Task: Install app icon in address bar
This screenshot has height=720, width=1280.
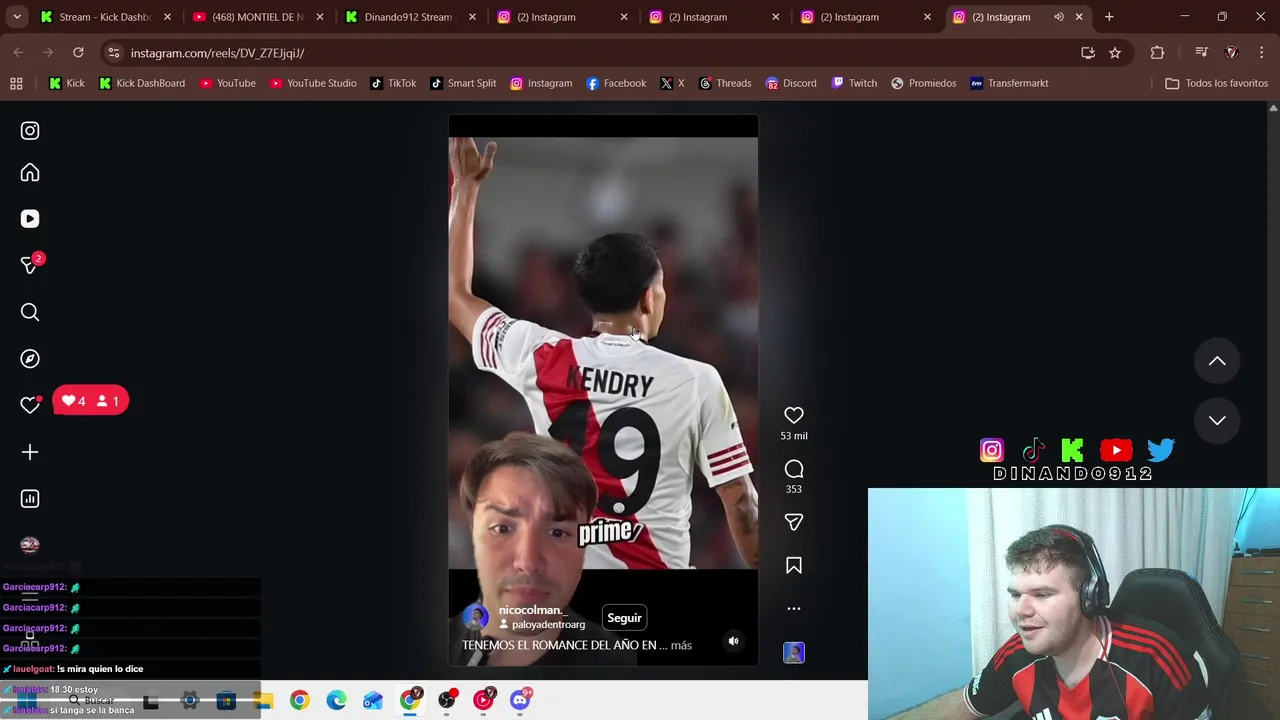Action: (1088, 53)
